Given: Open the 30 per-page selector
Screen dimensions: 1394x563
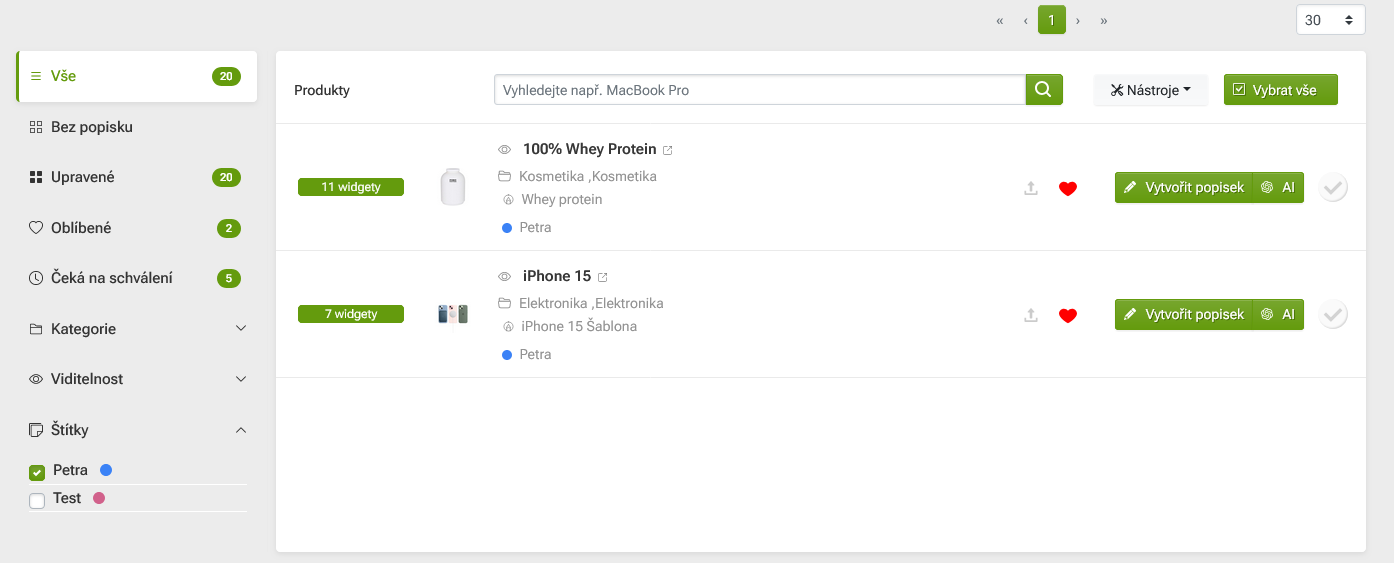Looking at the screenshot, I should tap(1330, 20).
